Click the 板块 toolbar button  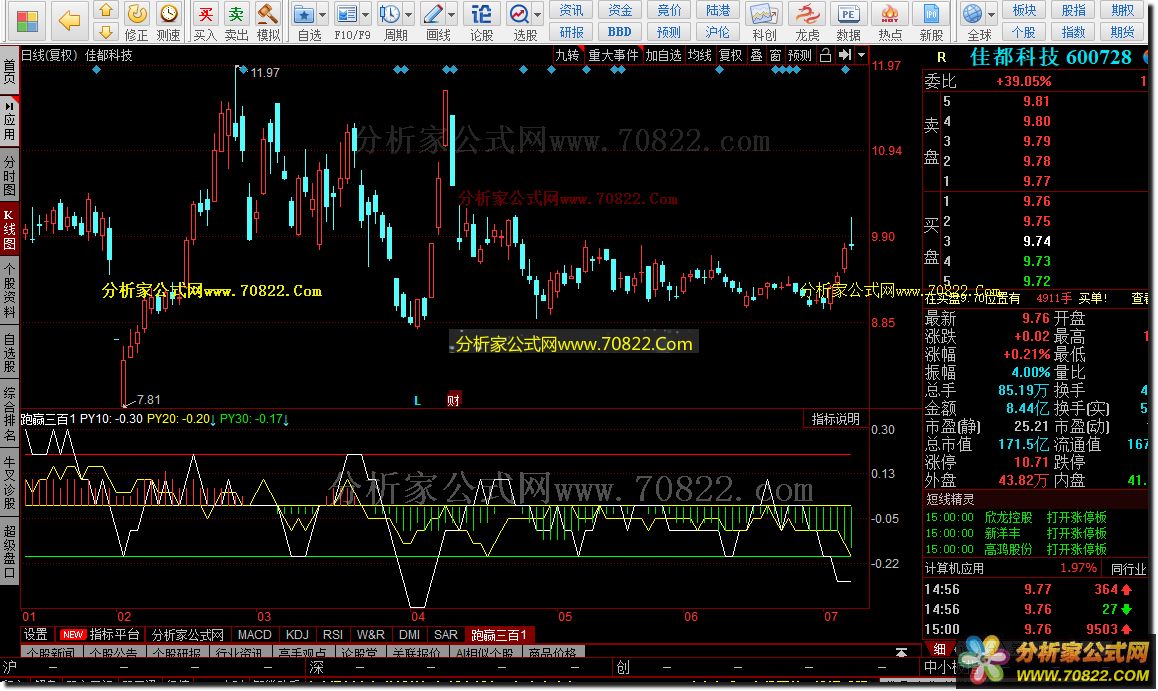tap(1024, 10)
